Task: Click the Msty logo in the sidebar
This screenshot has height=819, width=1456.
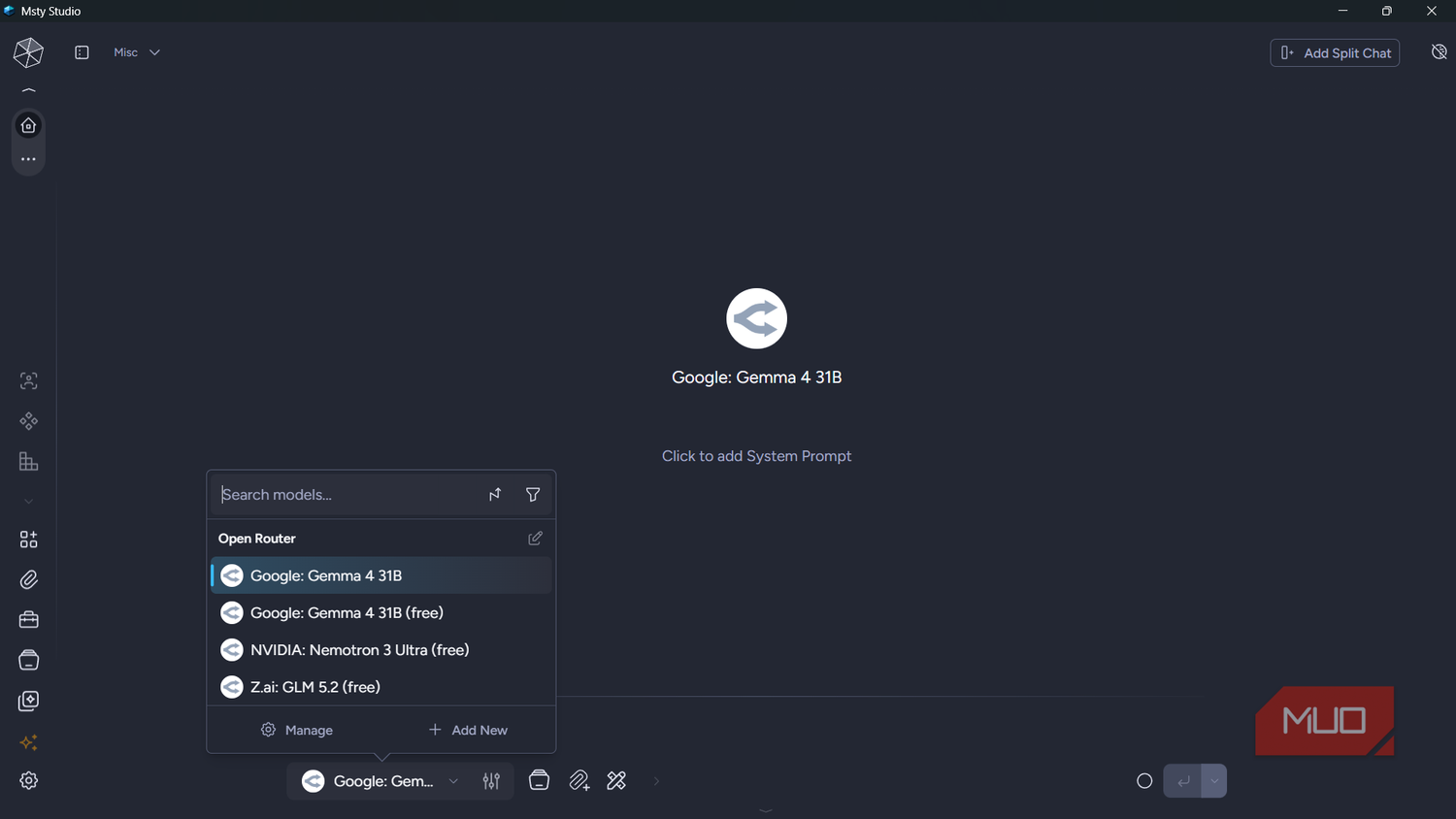Action: 28,52
